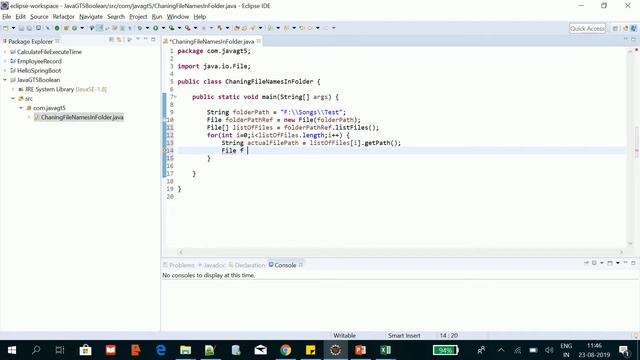Open PowerPoint from the taskbar
640x360 pixels.
click(x=360, y=350)
